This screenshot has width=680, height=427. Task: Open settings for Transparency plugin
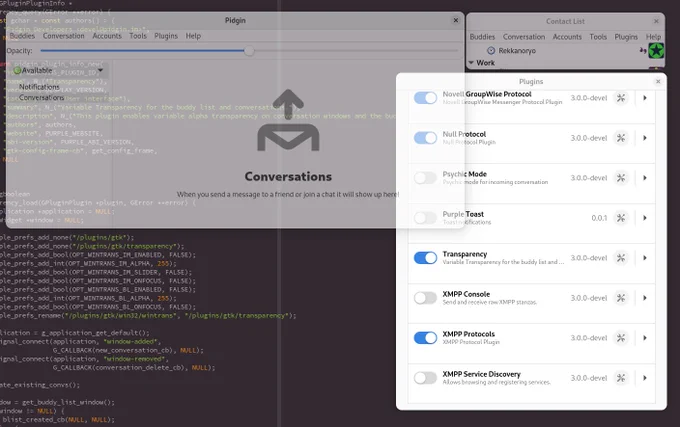coord(621,258)
